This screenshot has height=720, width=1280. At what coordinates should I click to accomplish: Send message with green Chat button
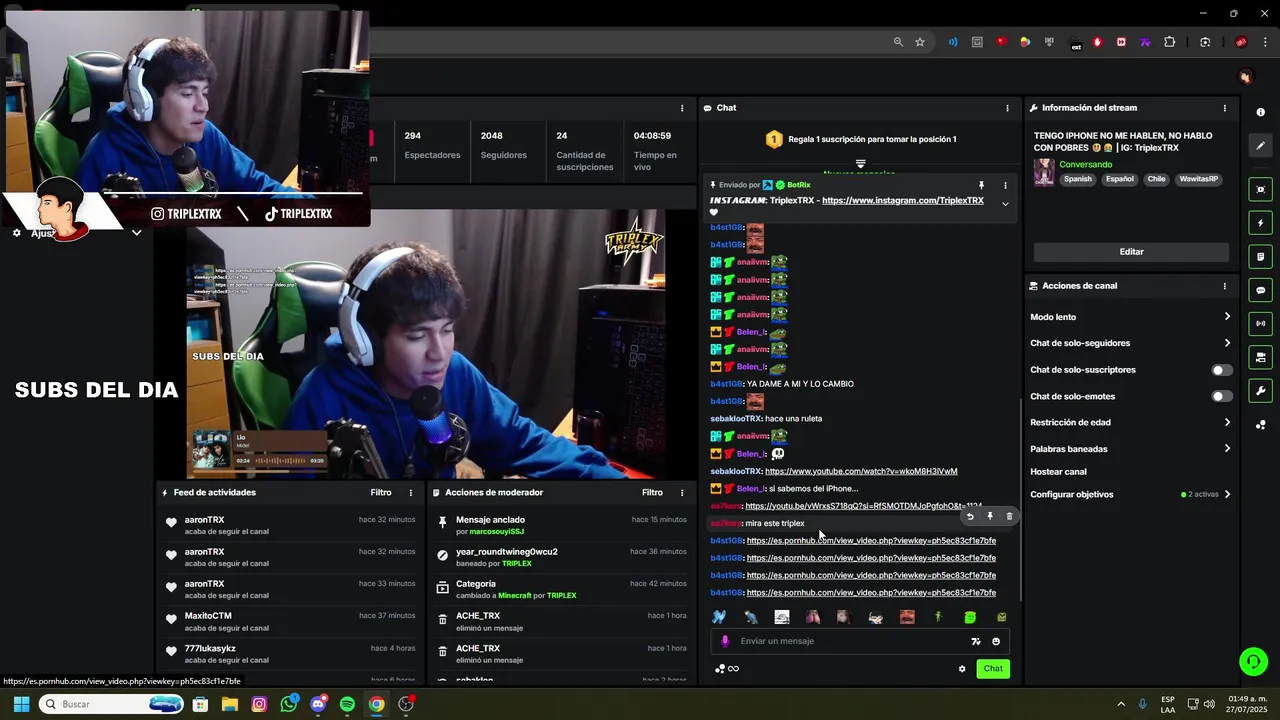(992, 669)
